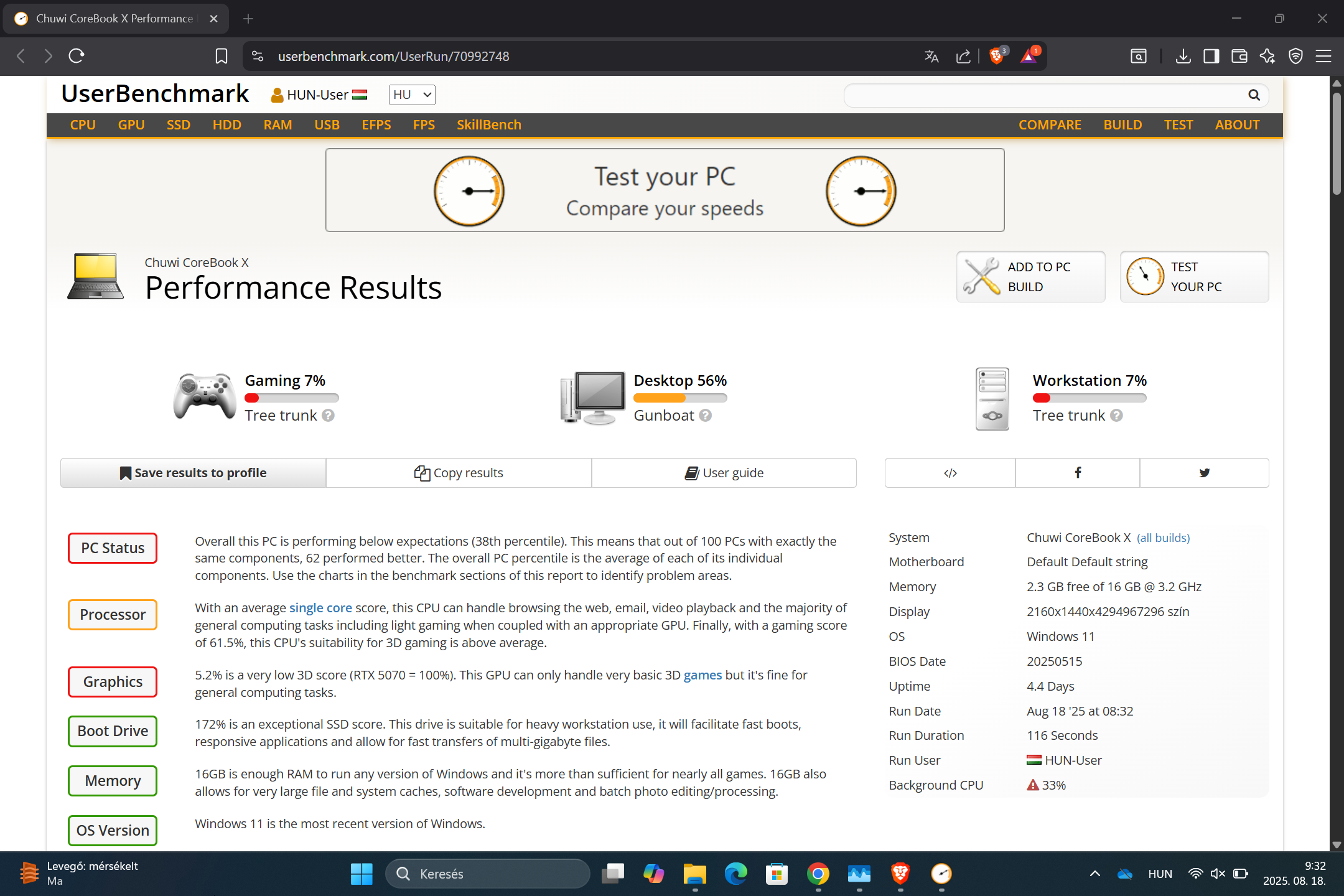Open the BUILD menu item
1344x896 pixels.
coord(1122,125)
